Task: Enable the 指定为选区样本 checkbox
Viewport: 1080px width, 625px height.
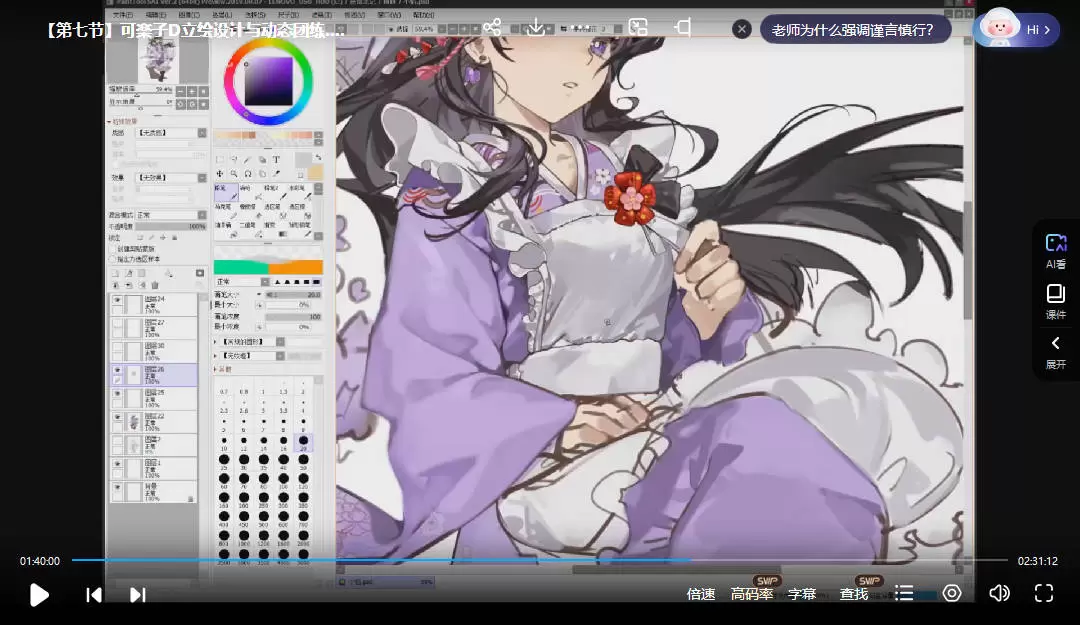Action: coord(113,259)
